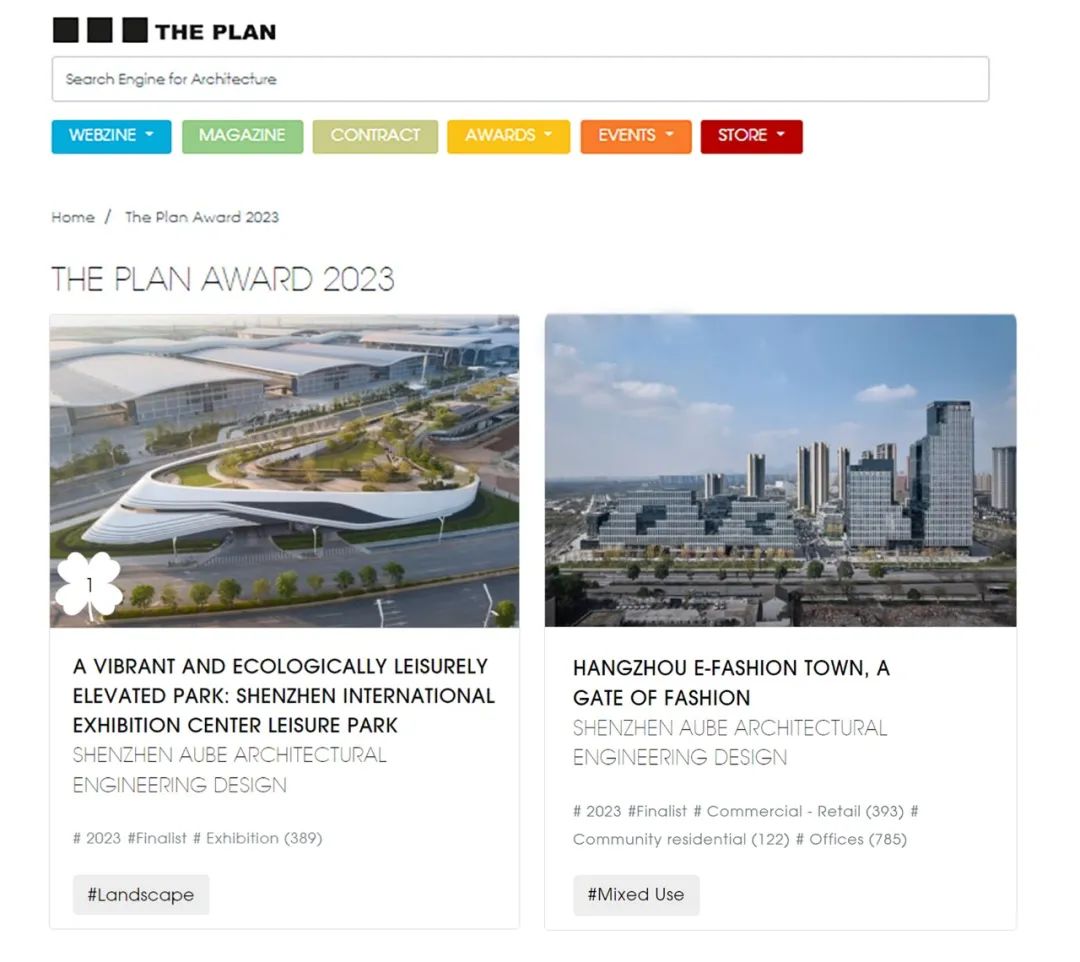
Task: Click THE PLAN logo squares
Action: [x=100, y=31]
